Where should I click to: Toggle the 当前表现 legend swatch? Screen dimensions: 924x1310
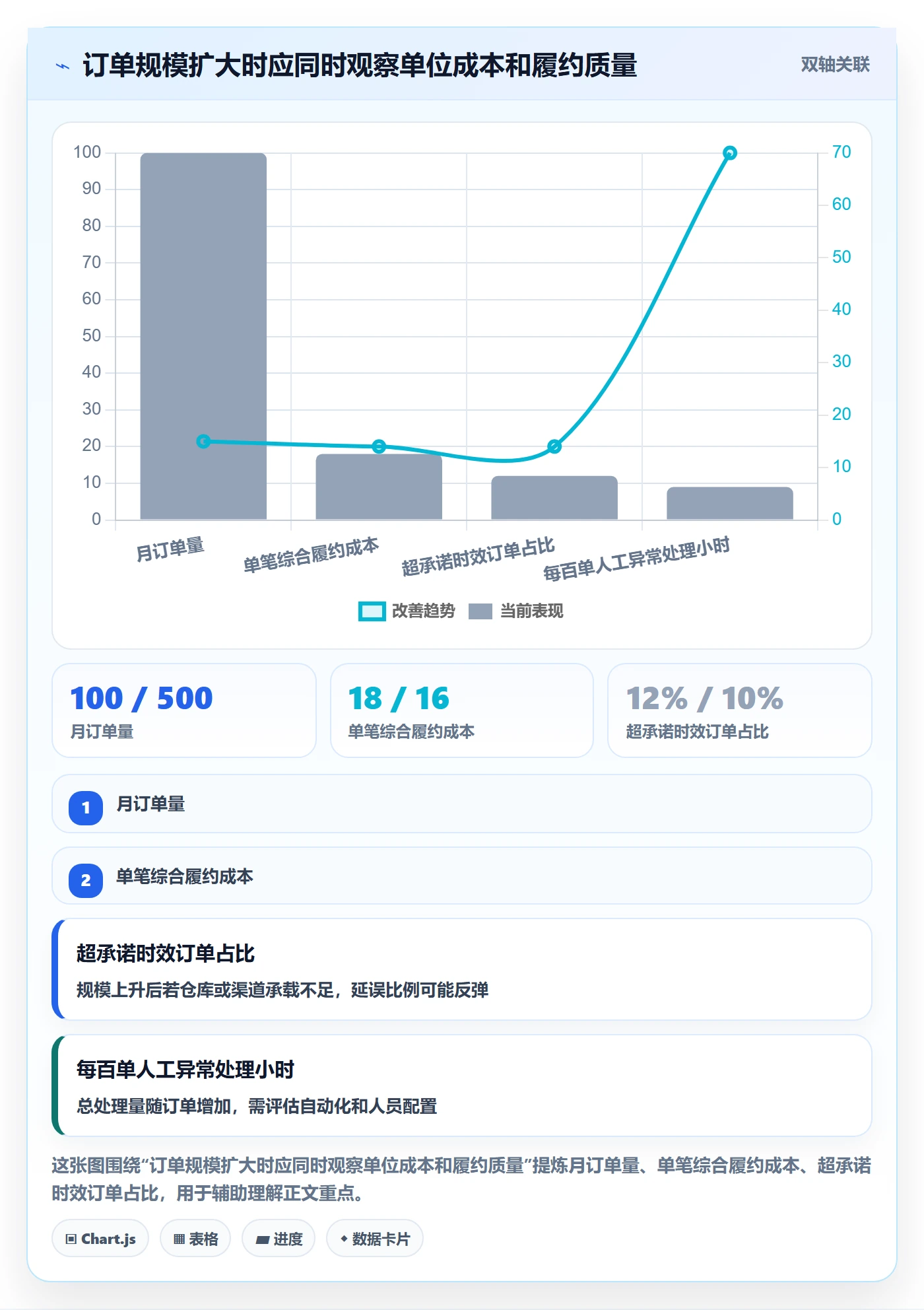click(x=480, y=611)
